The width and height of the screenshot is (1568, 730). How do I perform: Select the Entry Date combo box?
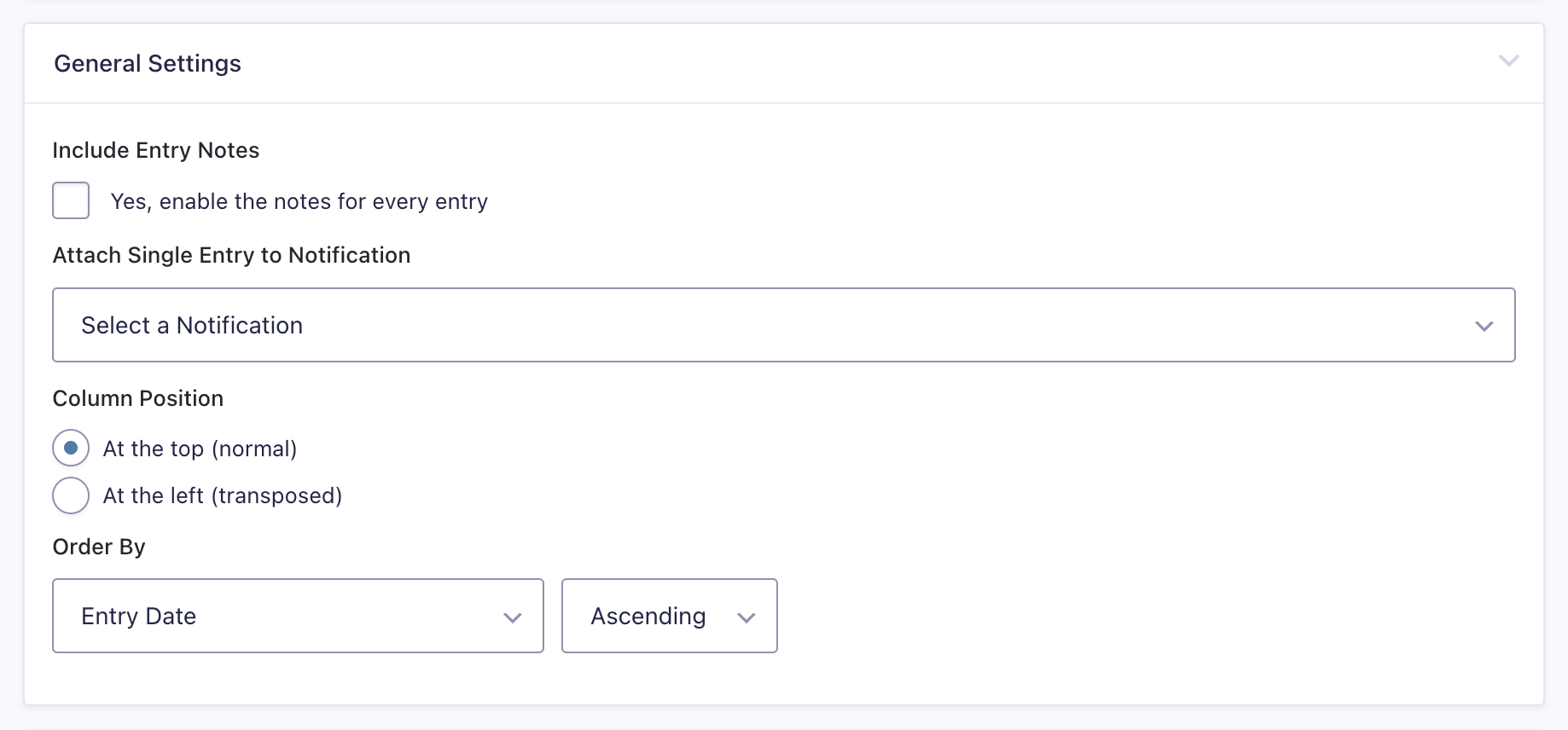pos(256,616)
